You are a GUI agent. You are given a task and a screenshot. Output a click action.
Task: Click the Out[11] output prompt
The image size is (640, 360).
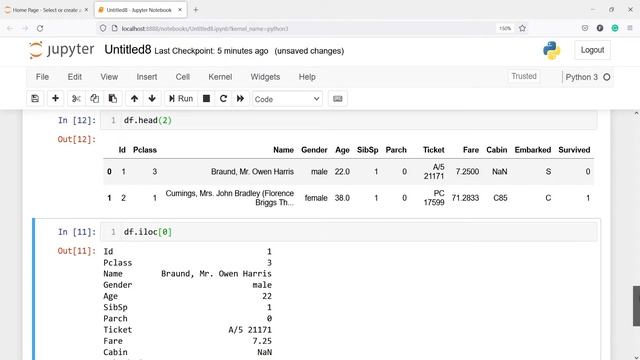click(x=76, y=251)
